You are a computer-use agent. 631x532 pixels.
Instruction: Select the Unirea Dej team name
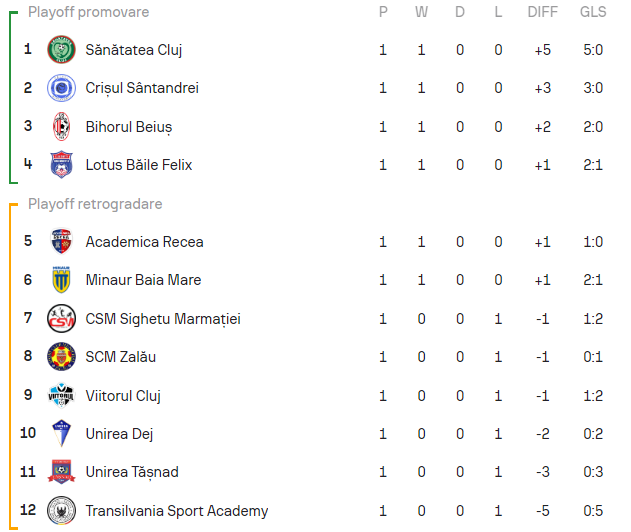(x=119, y=434)
